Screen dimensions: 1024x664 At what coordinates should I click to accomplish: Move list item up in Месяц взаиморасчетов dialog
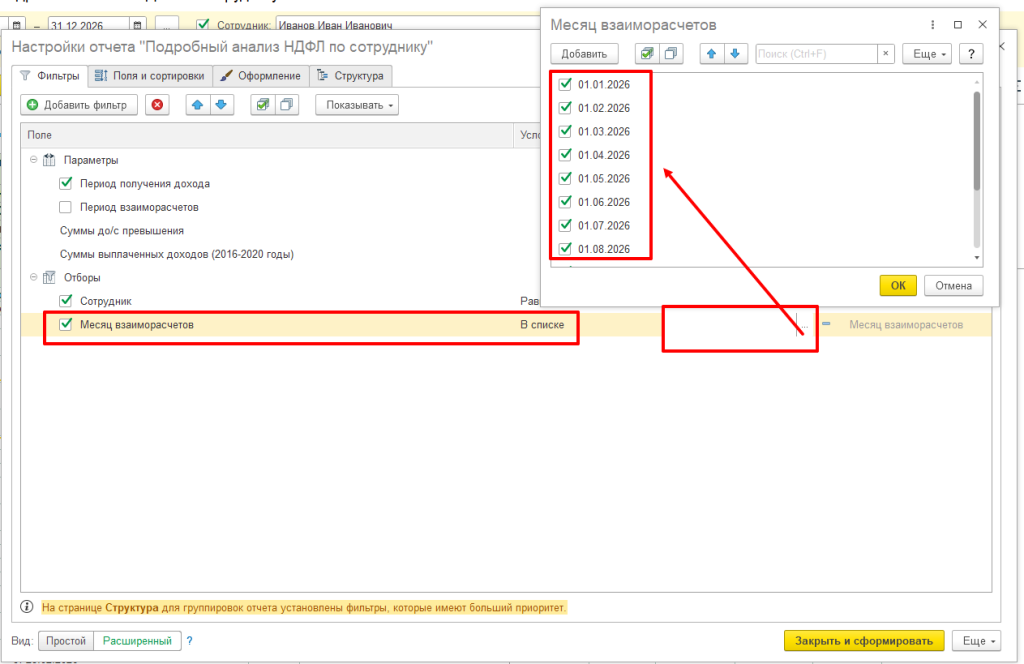pyautogui.click(x=712, y=54)
